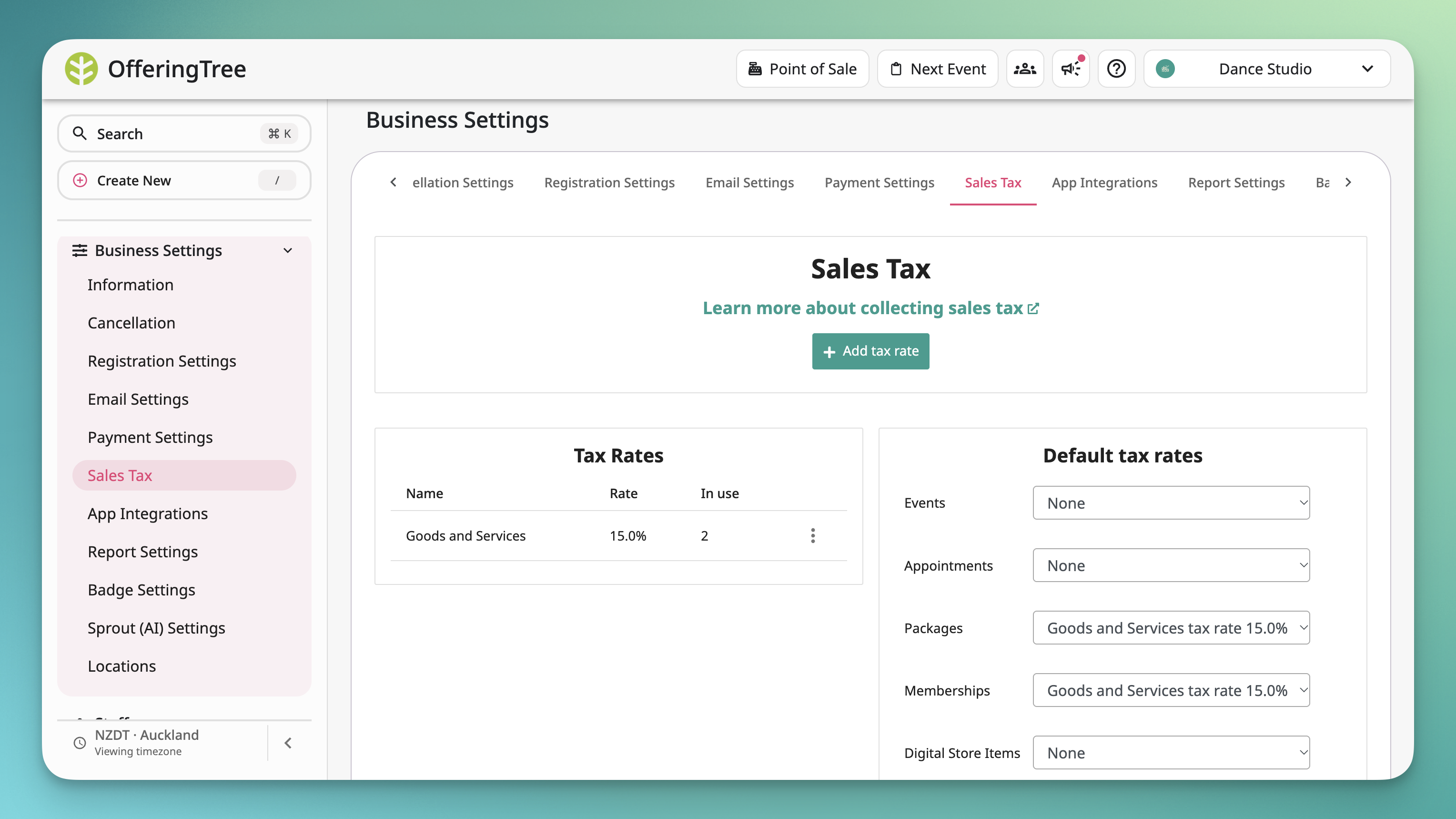Open the Dance Studio account dropdown
Image resolution: width=1456 pixels, height=819 pixels.
click(1267, 69)
